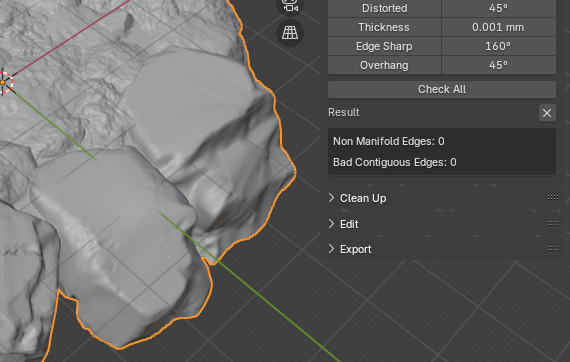
Task: Adjust the Thickness 0.001 mm field
Action: click(498, 27)
